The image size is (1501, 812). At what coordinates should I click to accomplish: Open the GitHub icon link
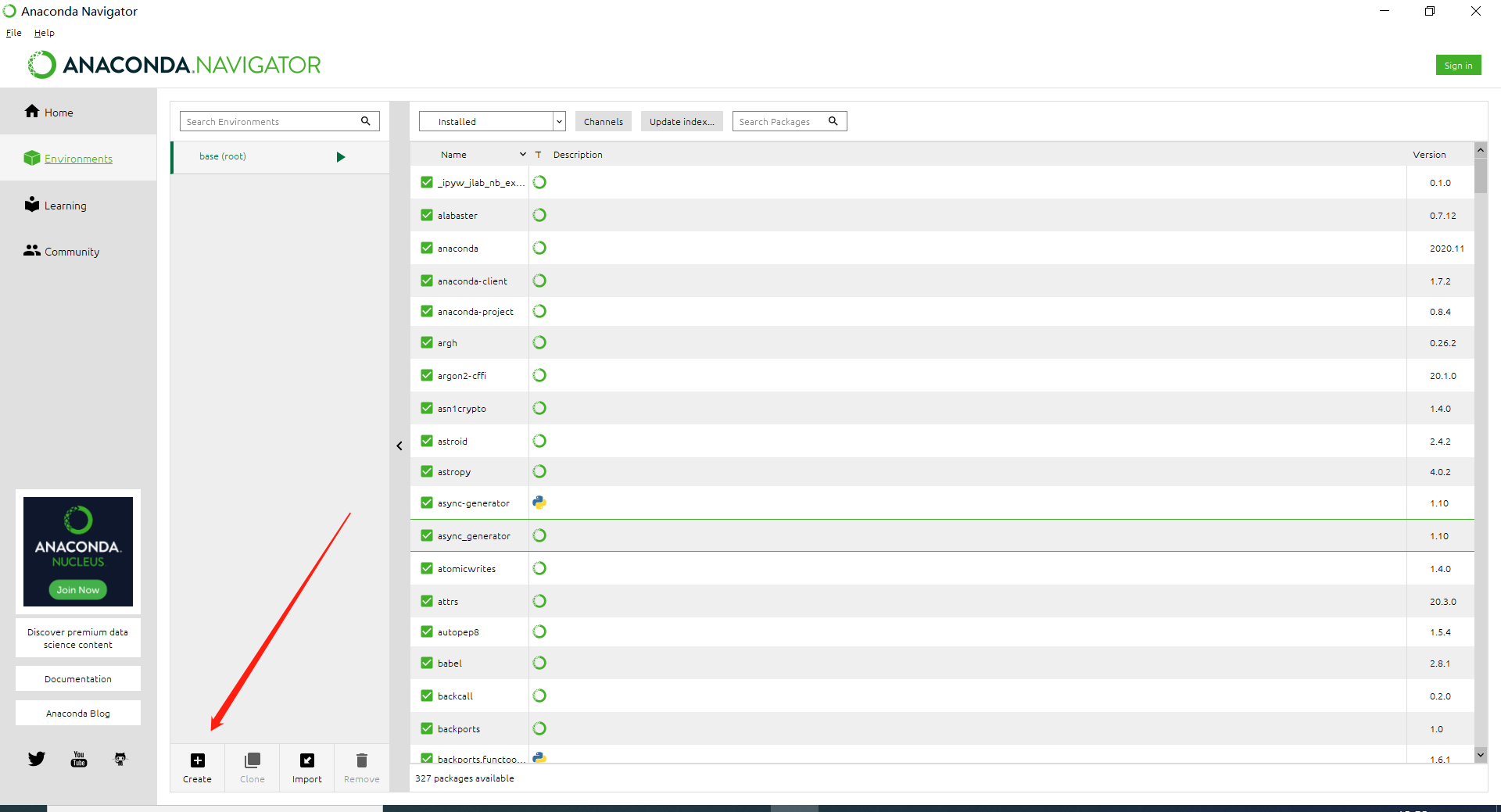(120, 759)
